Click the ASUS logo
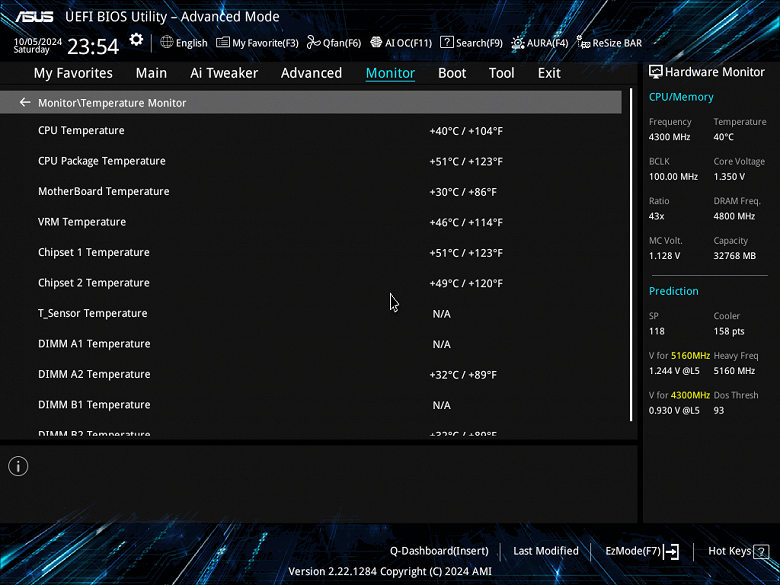The width and height of the screenshot is (780, 585). (x=34, y=16)
